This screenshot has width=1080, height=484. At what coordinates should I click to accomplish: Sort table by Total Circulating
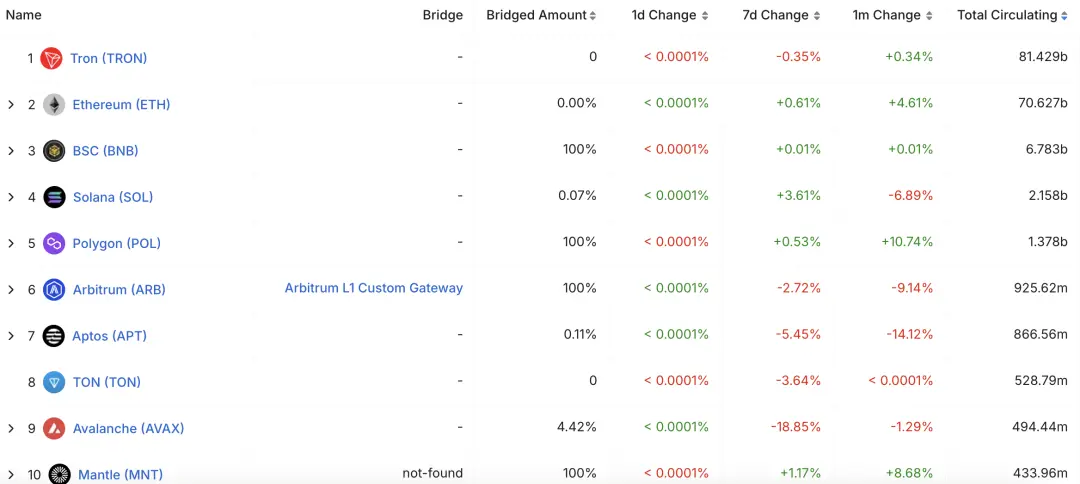click(x=1065, y=16)
